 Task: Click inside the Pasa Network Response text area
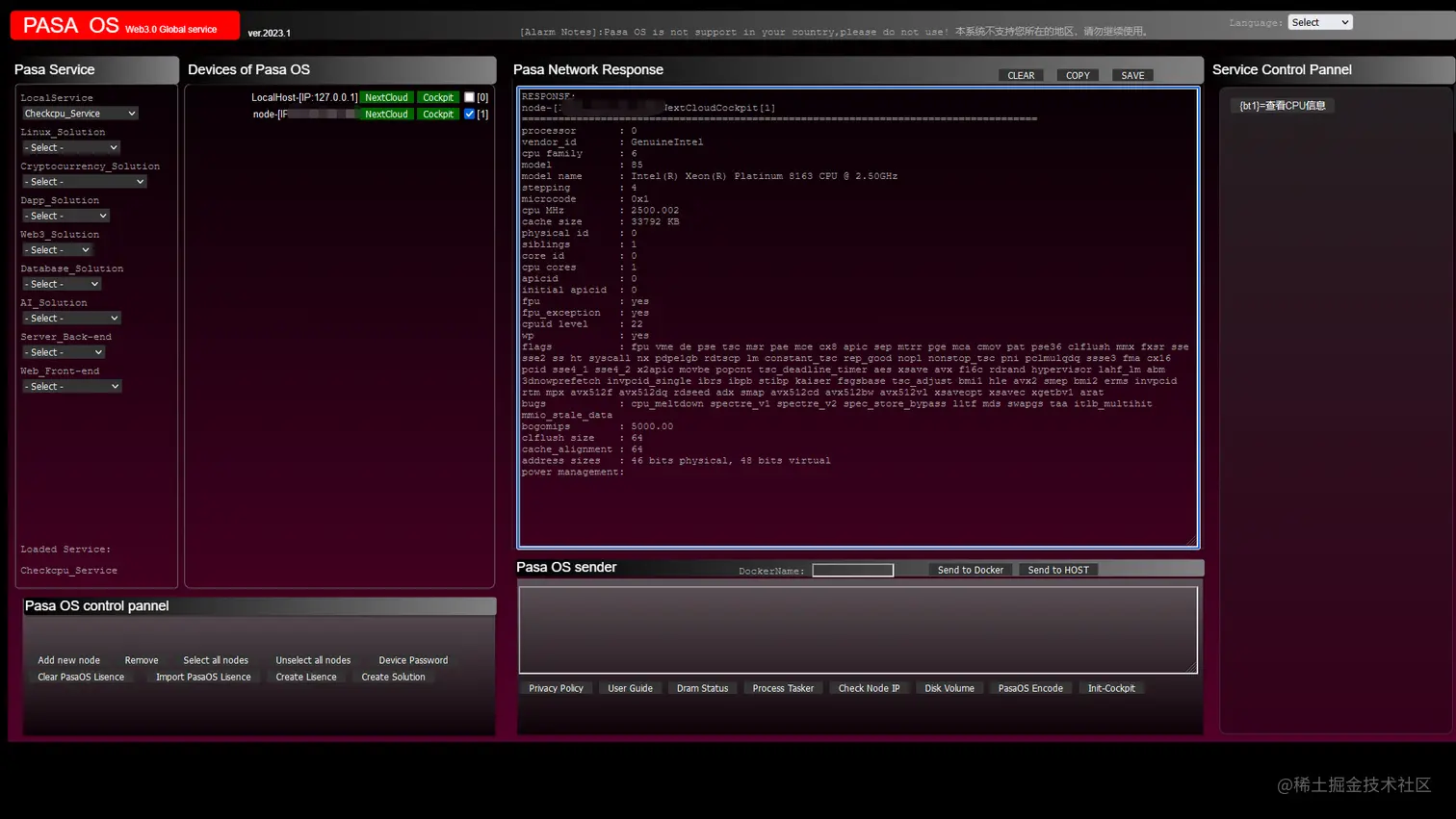(858, 318)
